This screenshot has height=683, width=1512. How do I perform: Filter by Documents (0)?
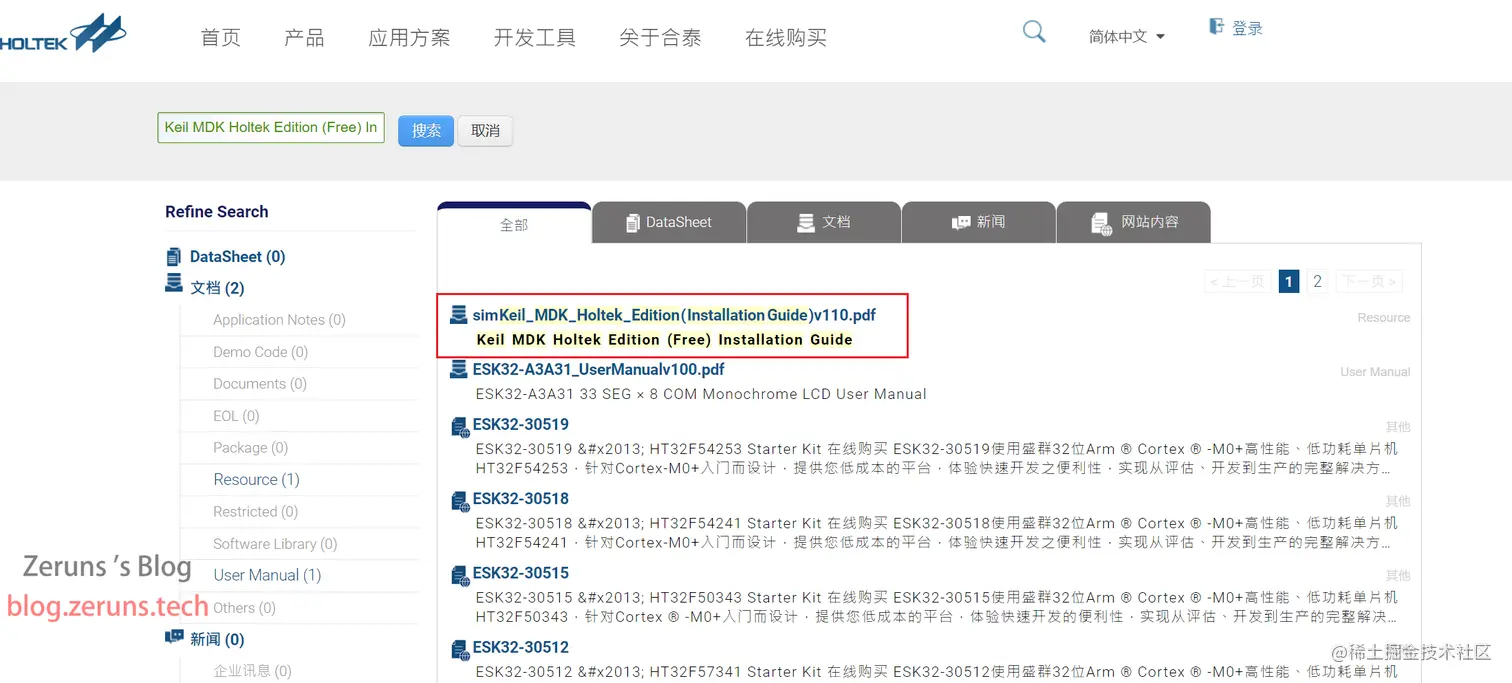tap(260, 384)
